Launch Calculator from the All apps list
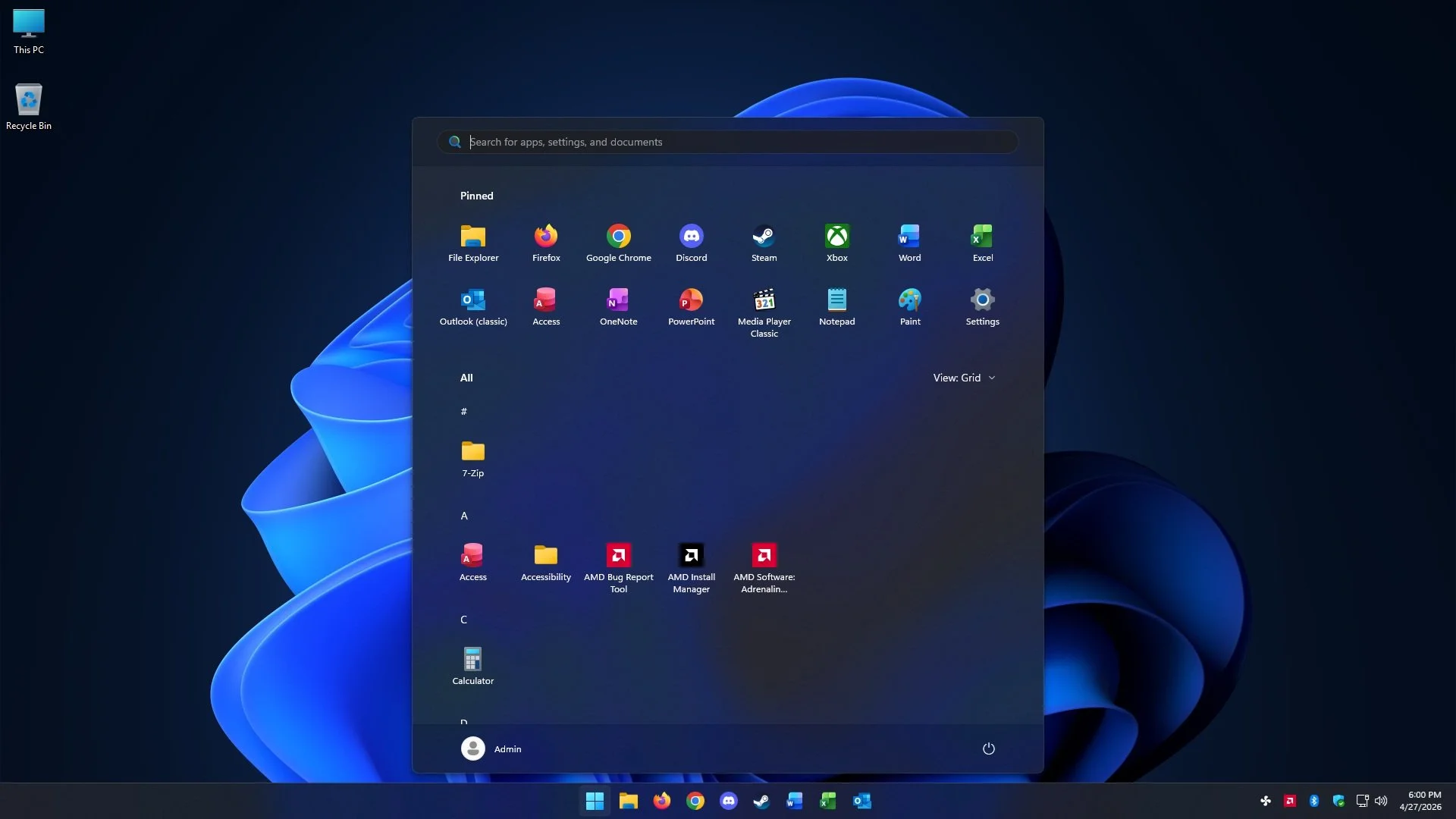 (473, 667)
